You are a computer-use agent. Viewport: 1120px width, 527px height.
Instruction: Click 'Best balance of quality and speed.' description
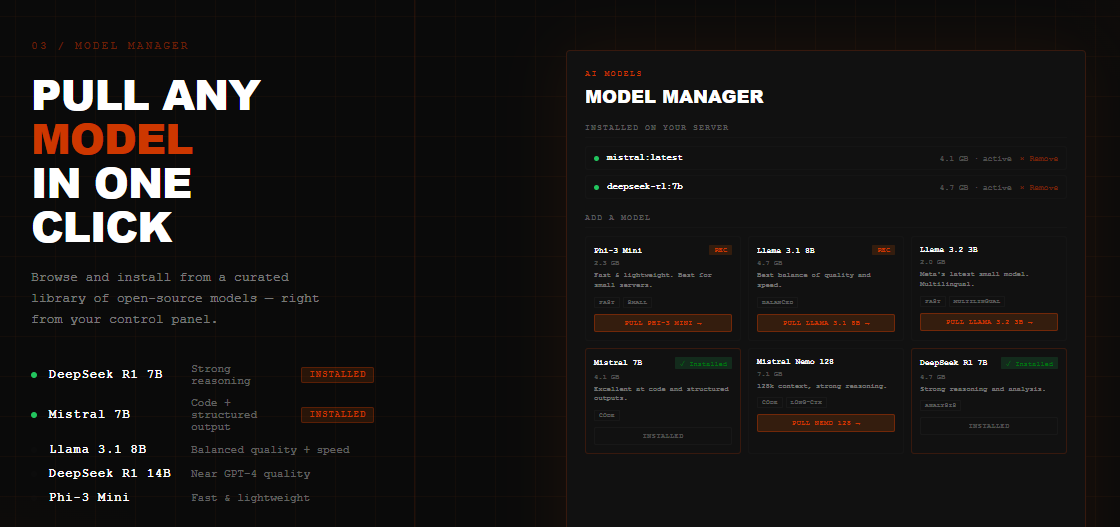tap(814, 280)
